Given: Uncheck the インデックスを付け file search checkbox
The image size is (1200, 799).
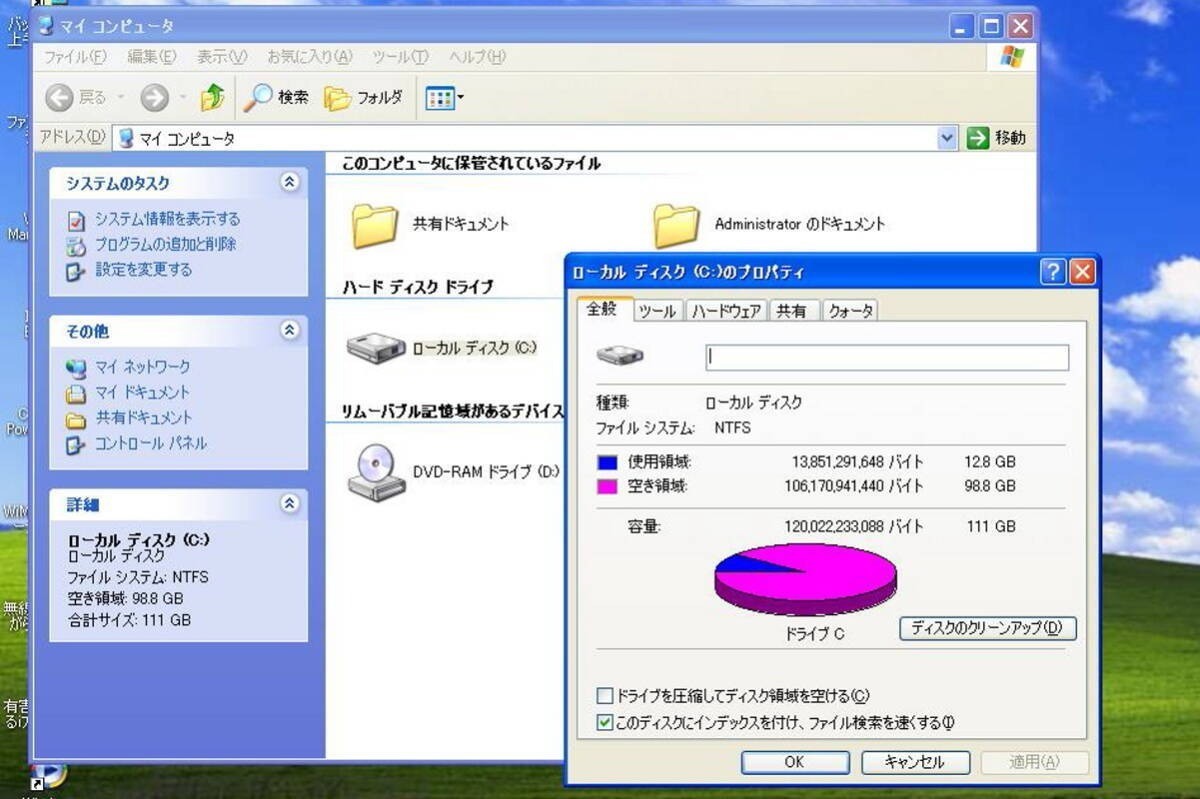Looking at the screenshot, I should [604, 722].
